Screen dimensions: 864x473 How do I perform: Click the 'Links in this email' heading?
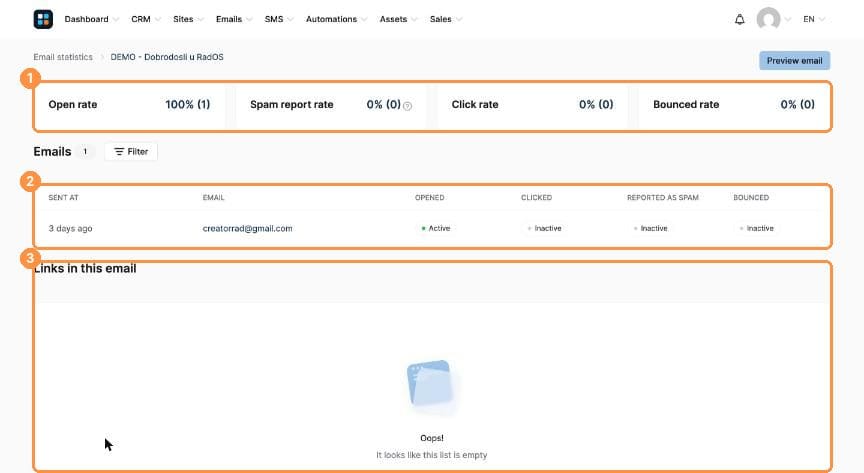click(85, 268)
